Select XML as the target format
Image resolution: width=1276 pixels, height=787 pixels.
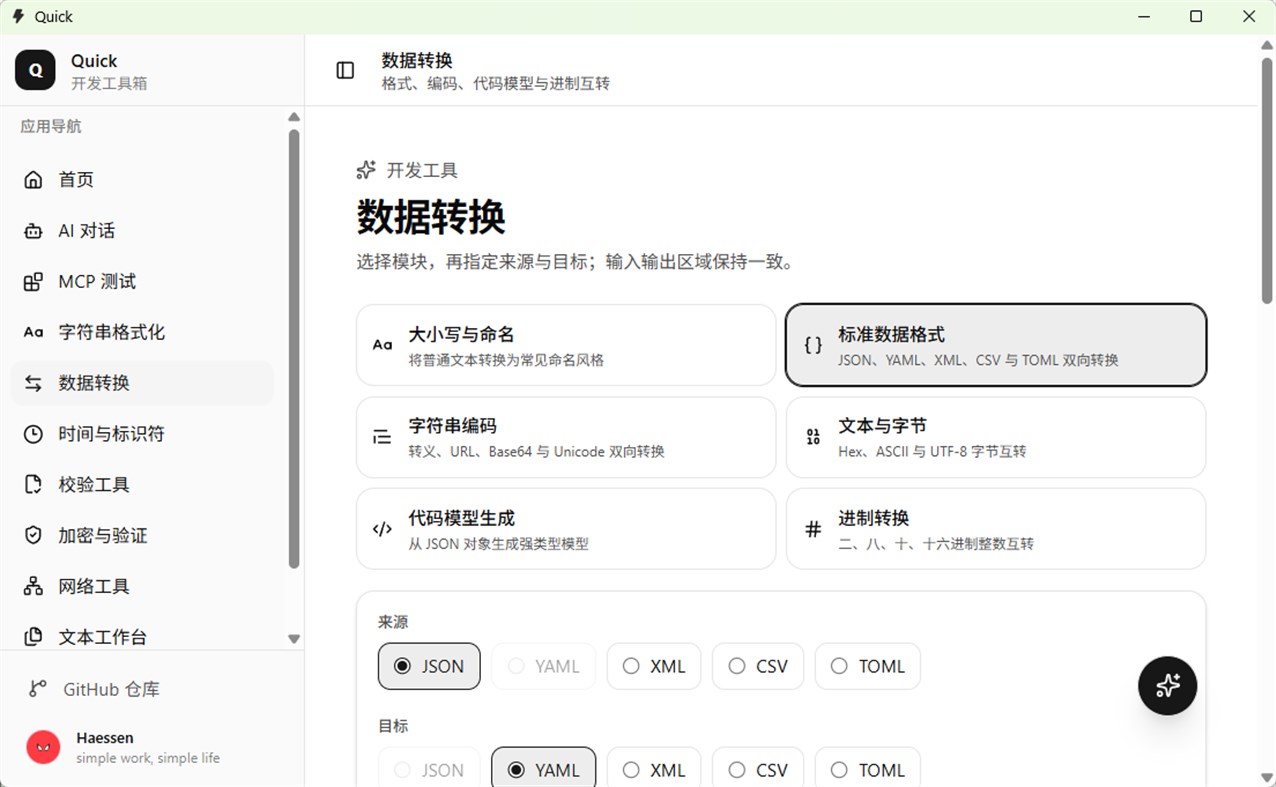pyautogui.click(x=654, y=769)
